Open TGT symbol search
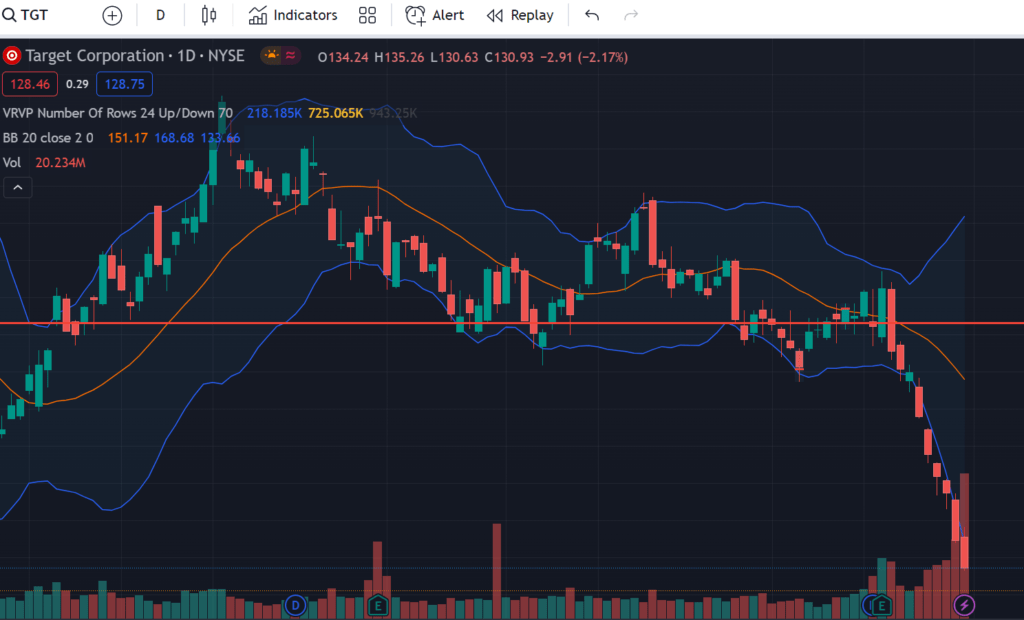The height and width of the screenshot is (620, 1024). (x=25, y=15)
